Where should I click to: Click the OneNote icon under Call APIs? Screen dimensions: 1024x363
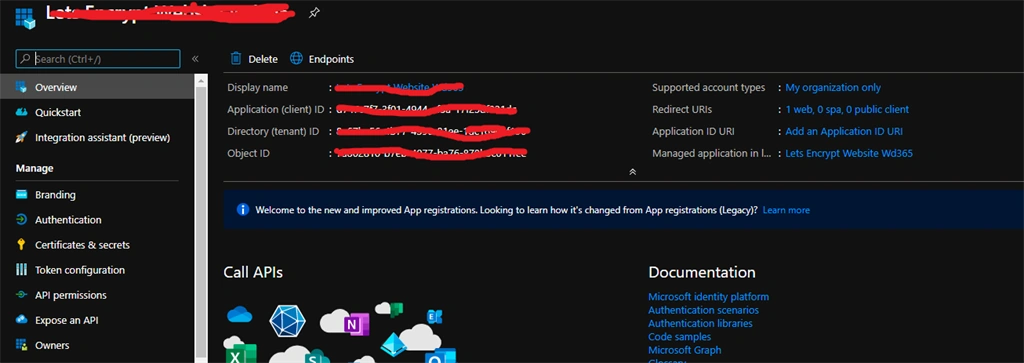click(357, 324)
